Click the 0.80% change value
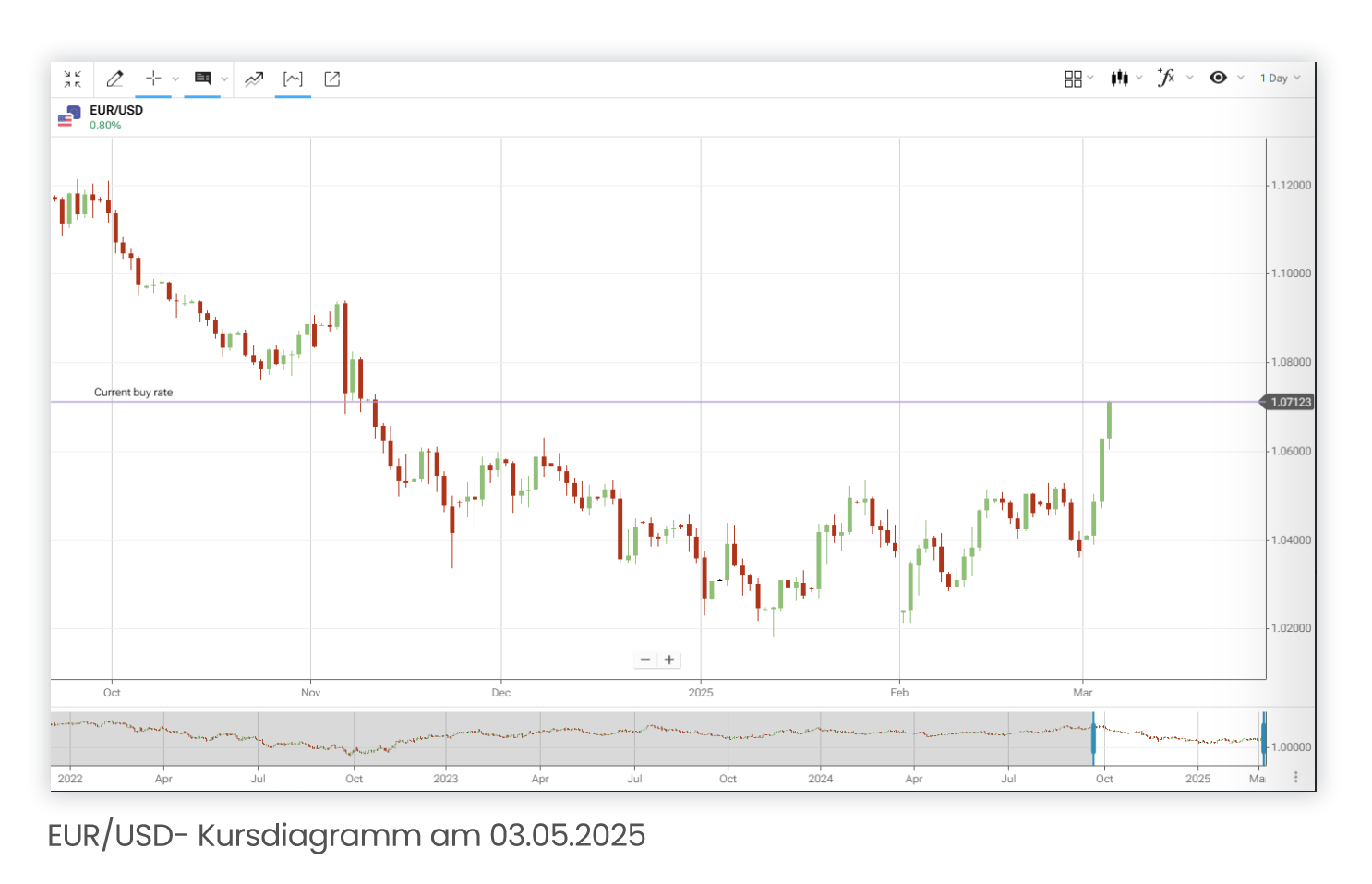Viewport: 1372px width, 884px height. [105, 126]
